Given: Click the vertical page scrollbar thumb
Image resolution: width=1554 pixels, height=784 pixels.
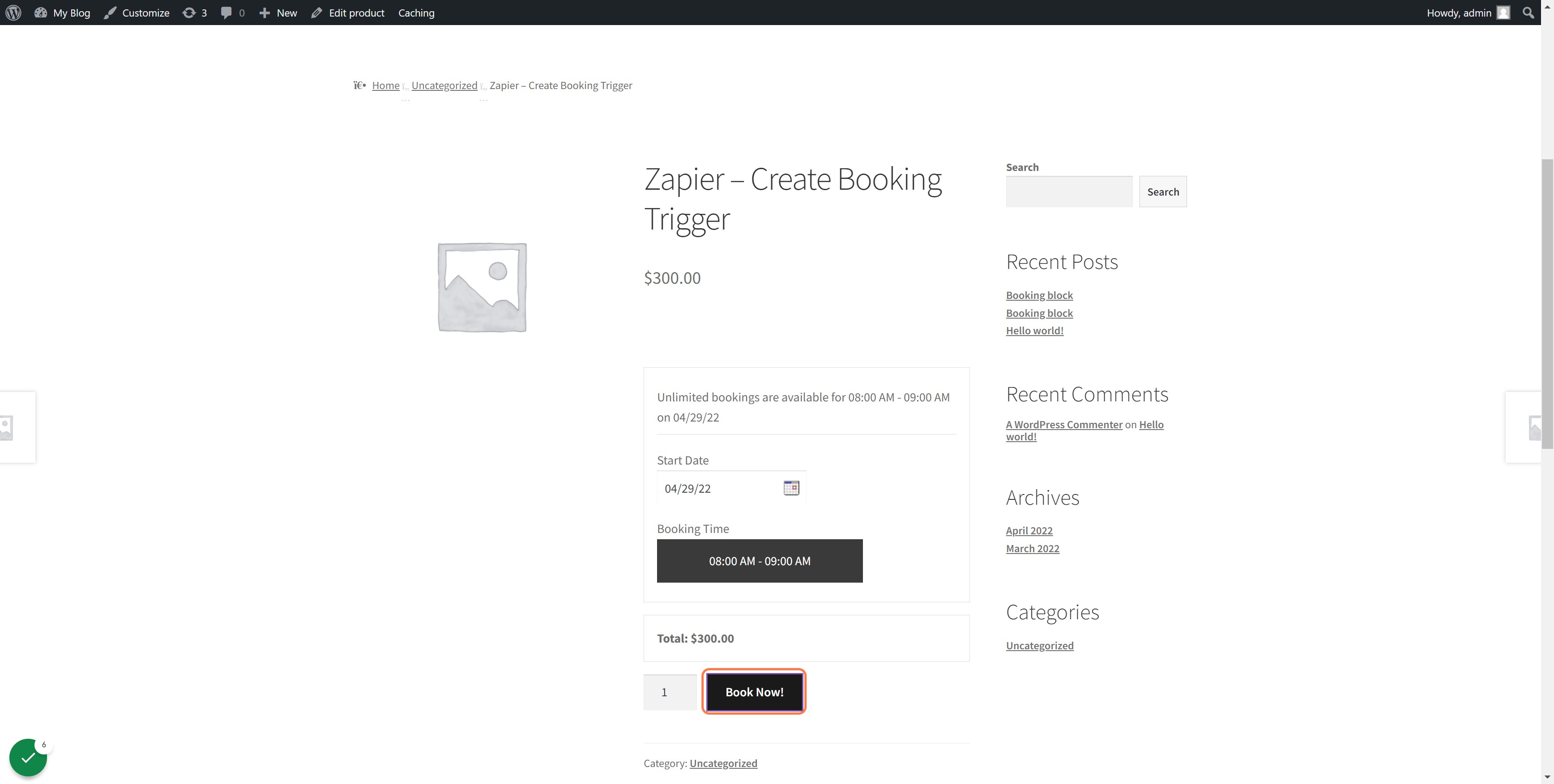Looking at the screenshot, I should 1547,303.
